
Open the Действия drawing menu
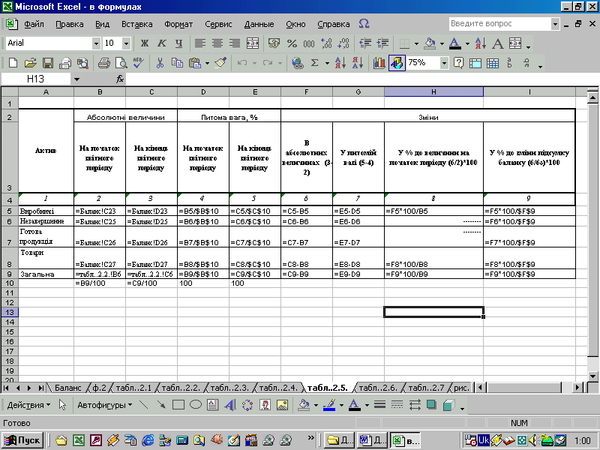tap(28, 405)
